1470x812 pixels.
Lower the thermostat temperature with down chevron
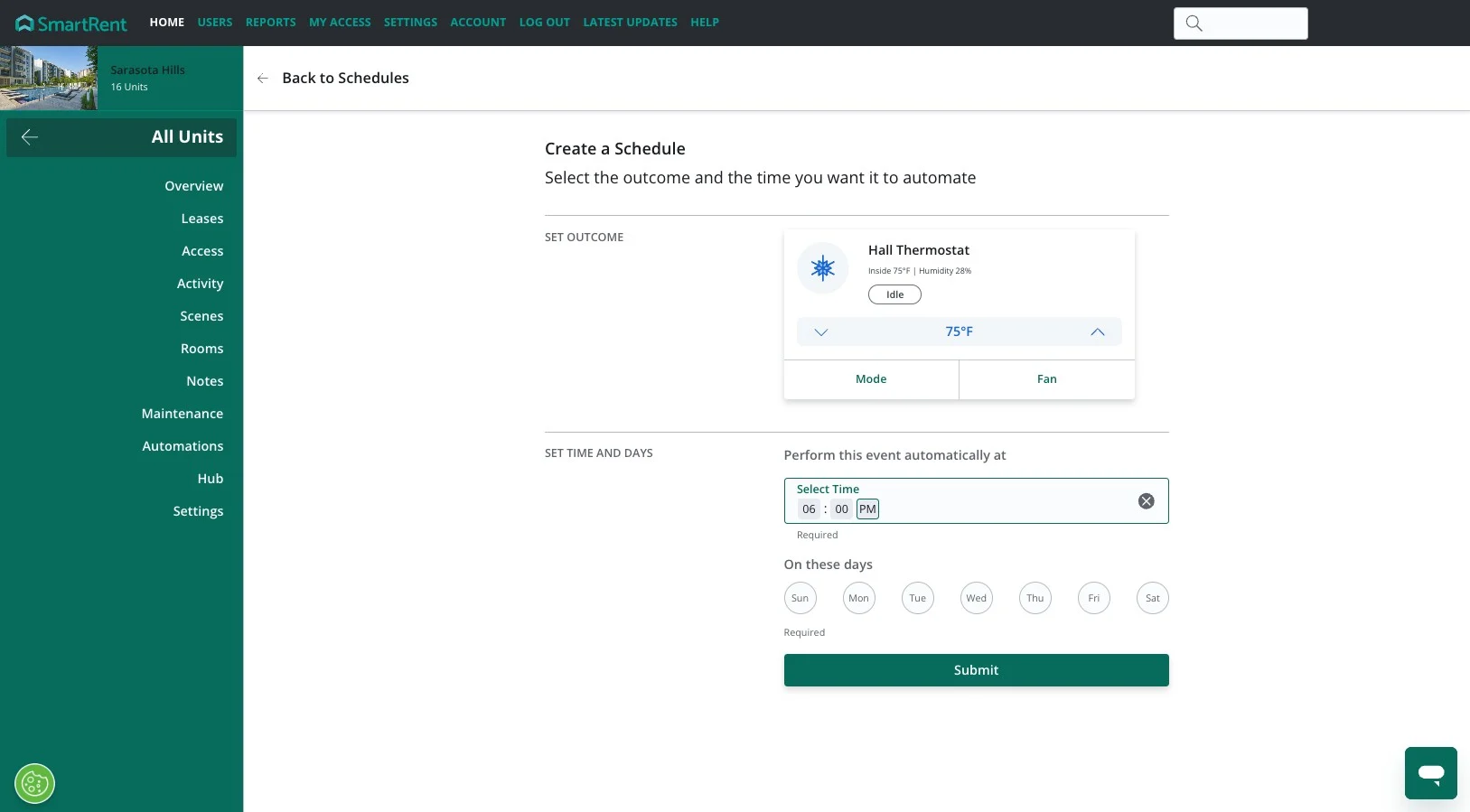pyautogui.click(x=820, y=332)
